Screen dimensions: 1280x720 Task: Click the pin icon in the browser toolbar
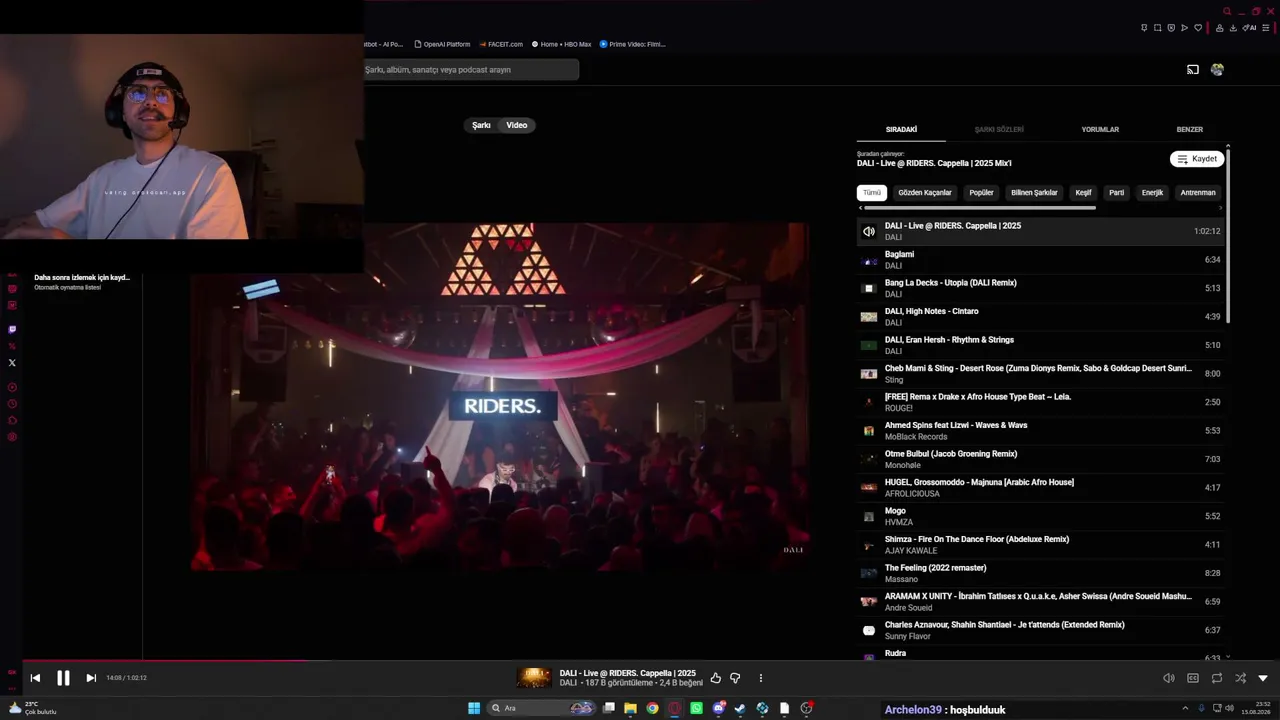(1144, 28)
